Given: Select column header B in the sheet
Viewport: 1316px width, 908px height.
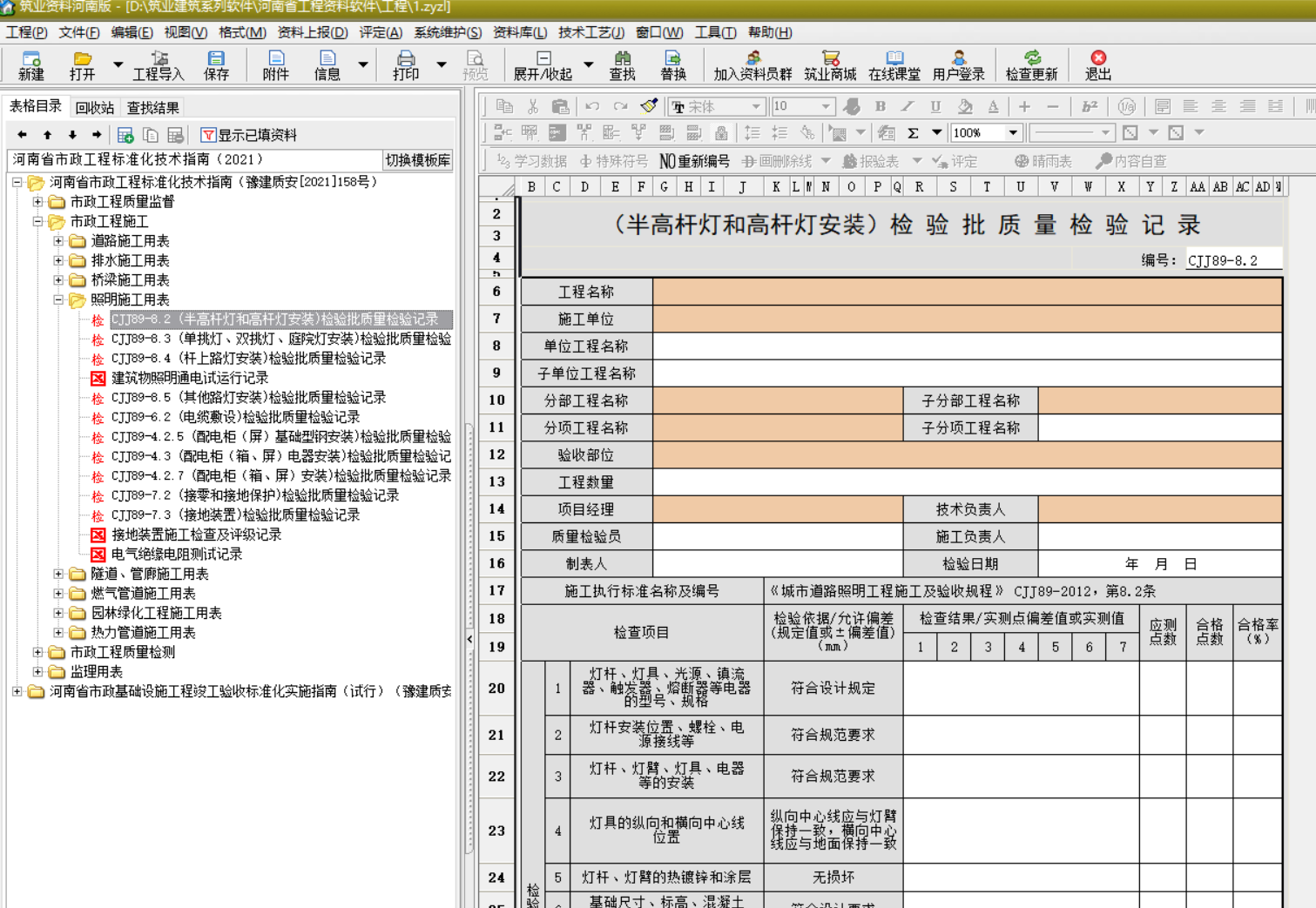Looking at the screenshot, I should [530, 186].
